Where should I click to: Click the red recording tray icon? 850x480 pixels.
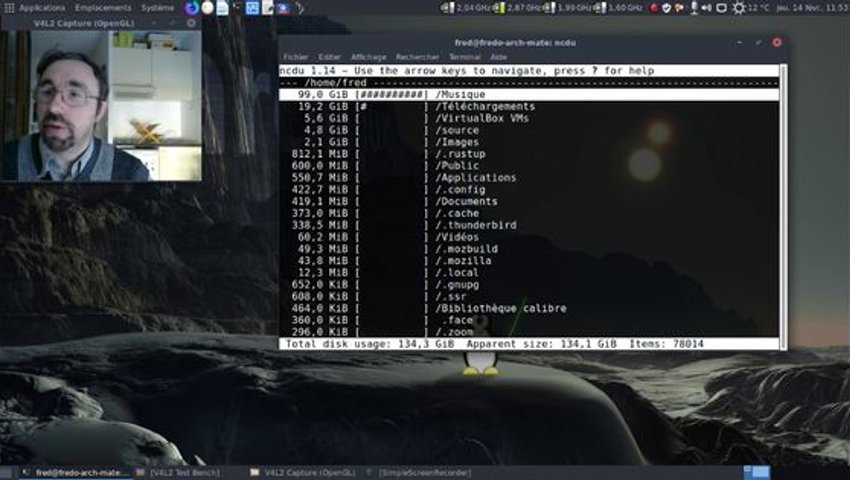(x=654, y=8)
